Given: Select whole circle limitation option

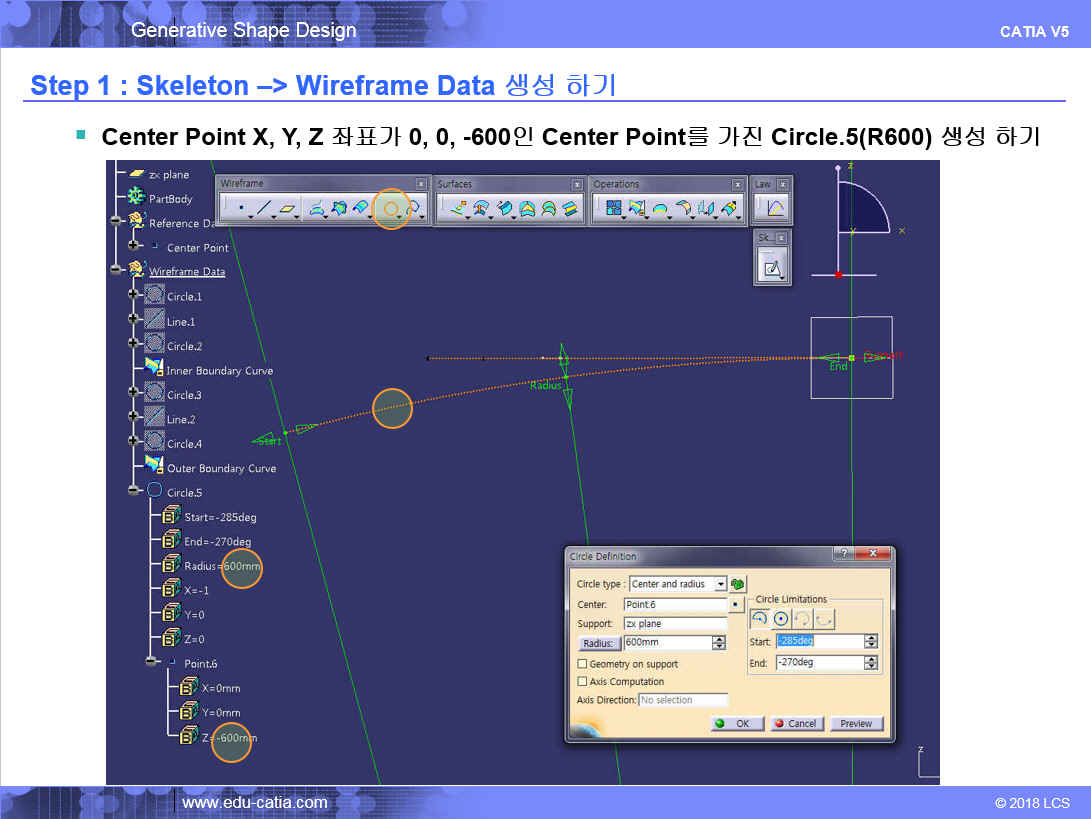Looking at the screenshot, I should [781, 619].
